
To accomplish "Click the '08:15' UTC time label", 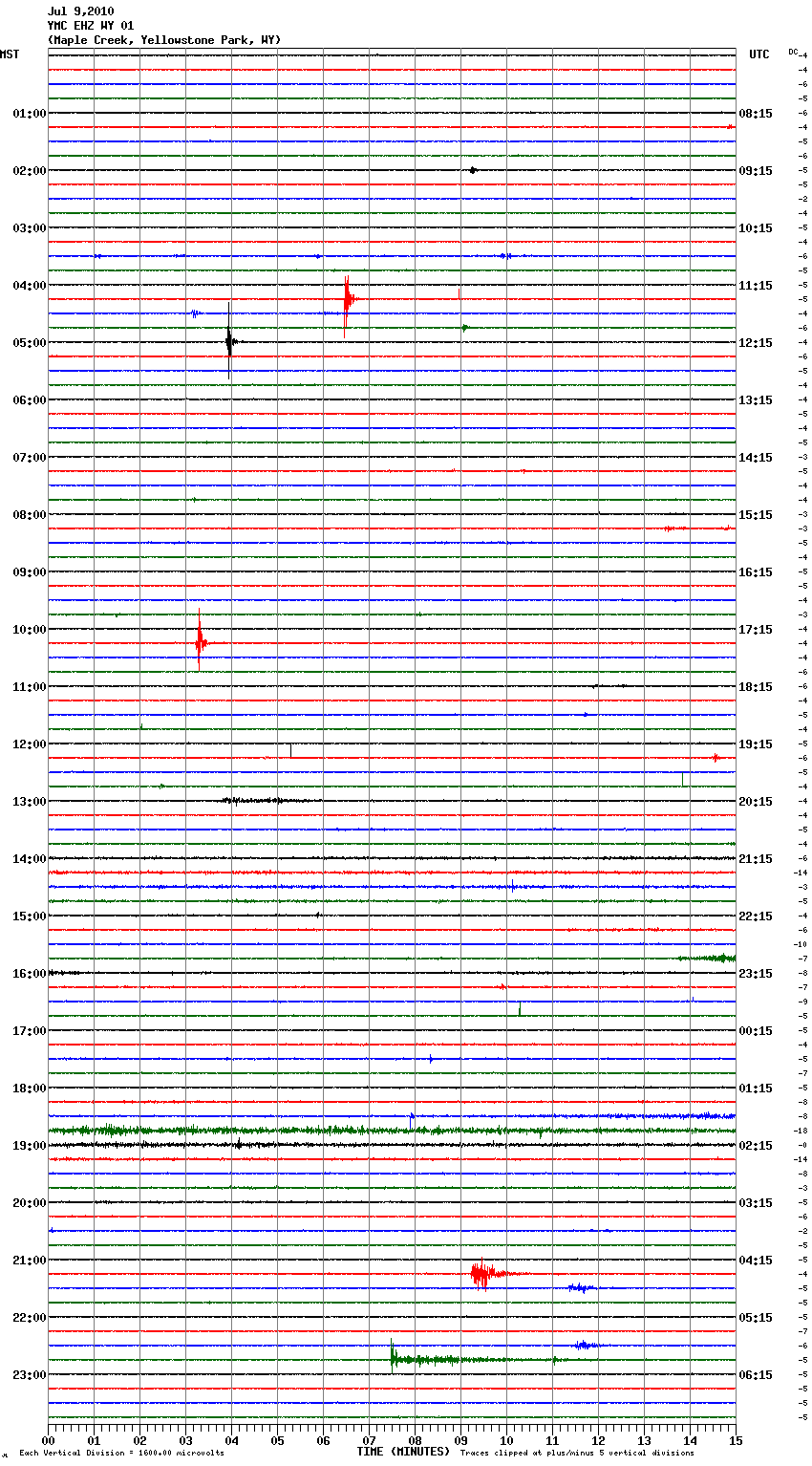I will point(756,114).
